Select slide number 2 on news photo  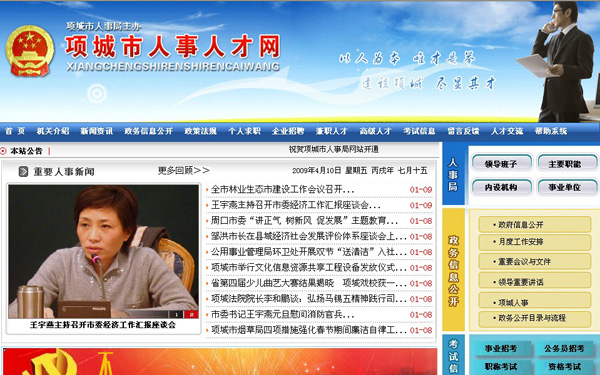pyautogui.click(x=191, y=314)
